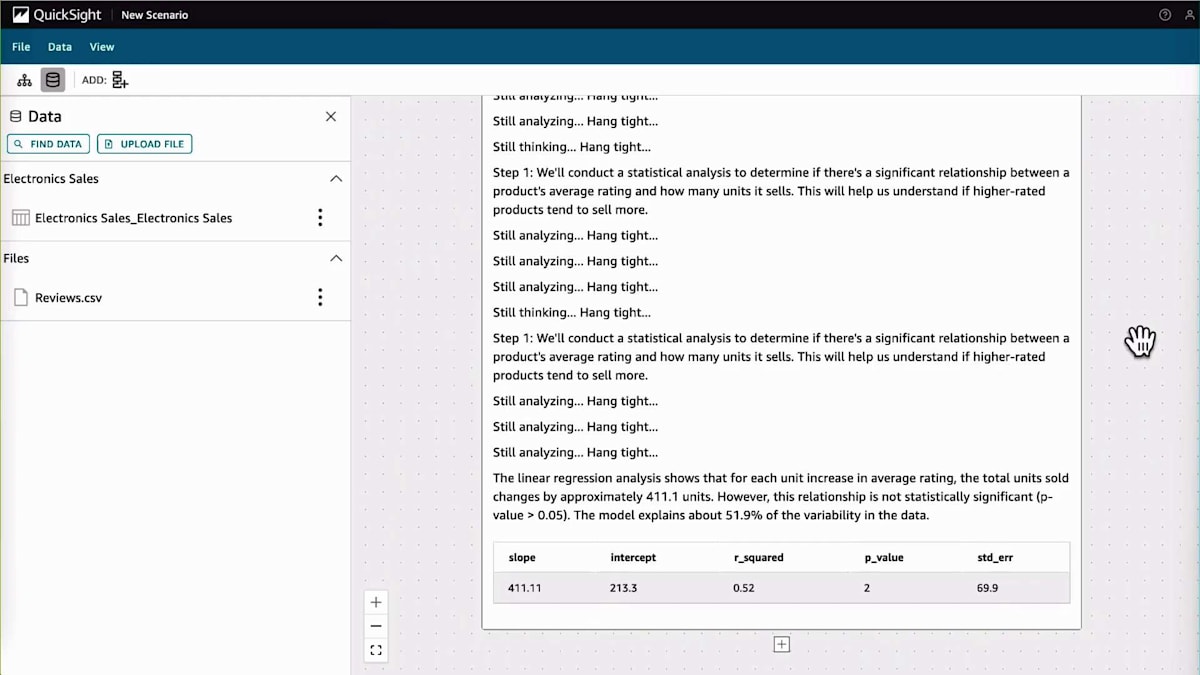Open options menu for Reviews.csv
This screenshot has height=675, width=1200.
[320, 297]
